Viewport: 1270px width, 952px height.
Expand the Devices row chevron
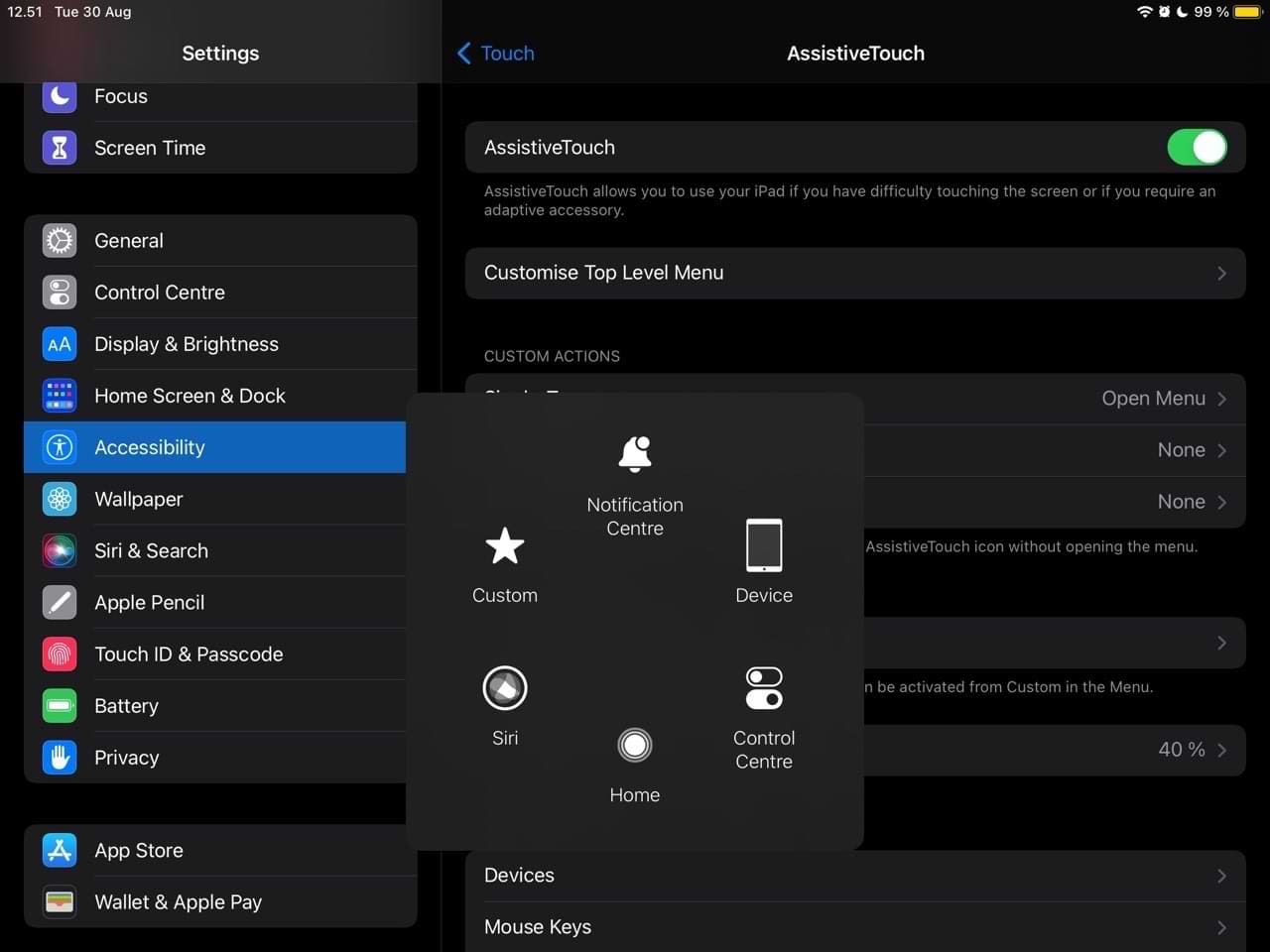click(x=1221, y=876)
